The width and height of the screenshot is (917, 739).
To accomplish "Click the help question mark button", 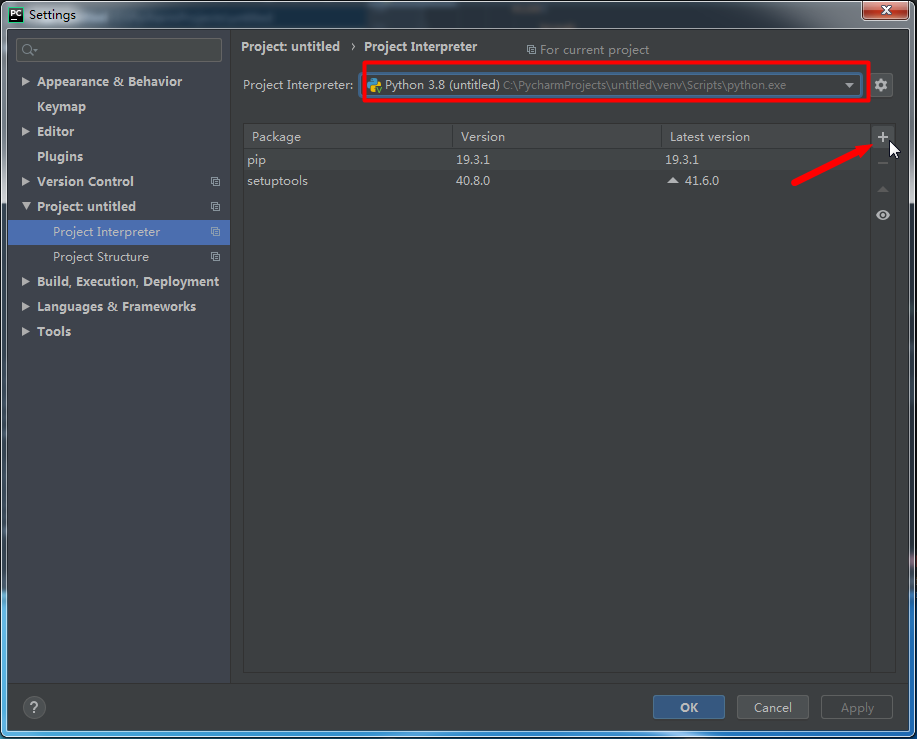I will [x=34, y=707].
